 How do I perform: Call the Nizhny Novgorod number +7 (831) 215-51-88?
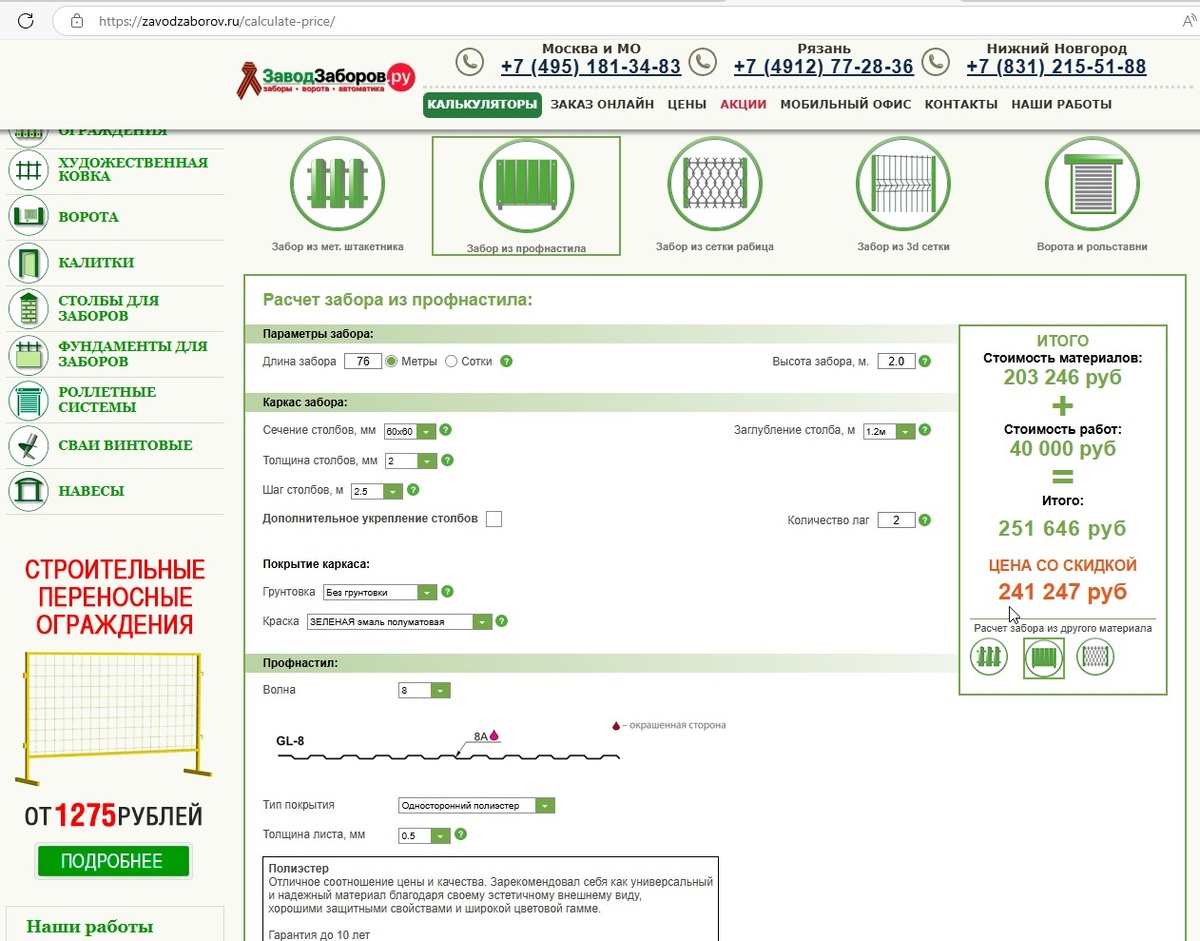pyautogui.click(x=1056, y=67)
